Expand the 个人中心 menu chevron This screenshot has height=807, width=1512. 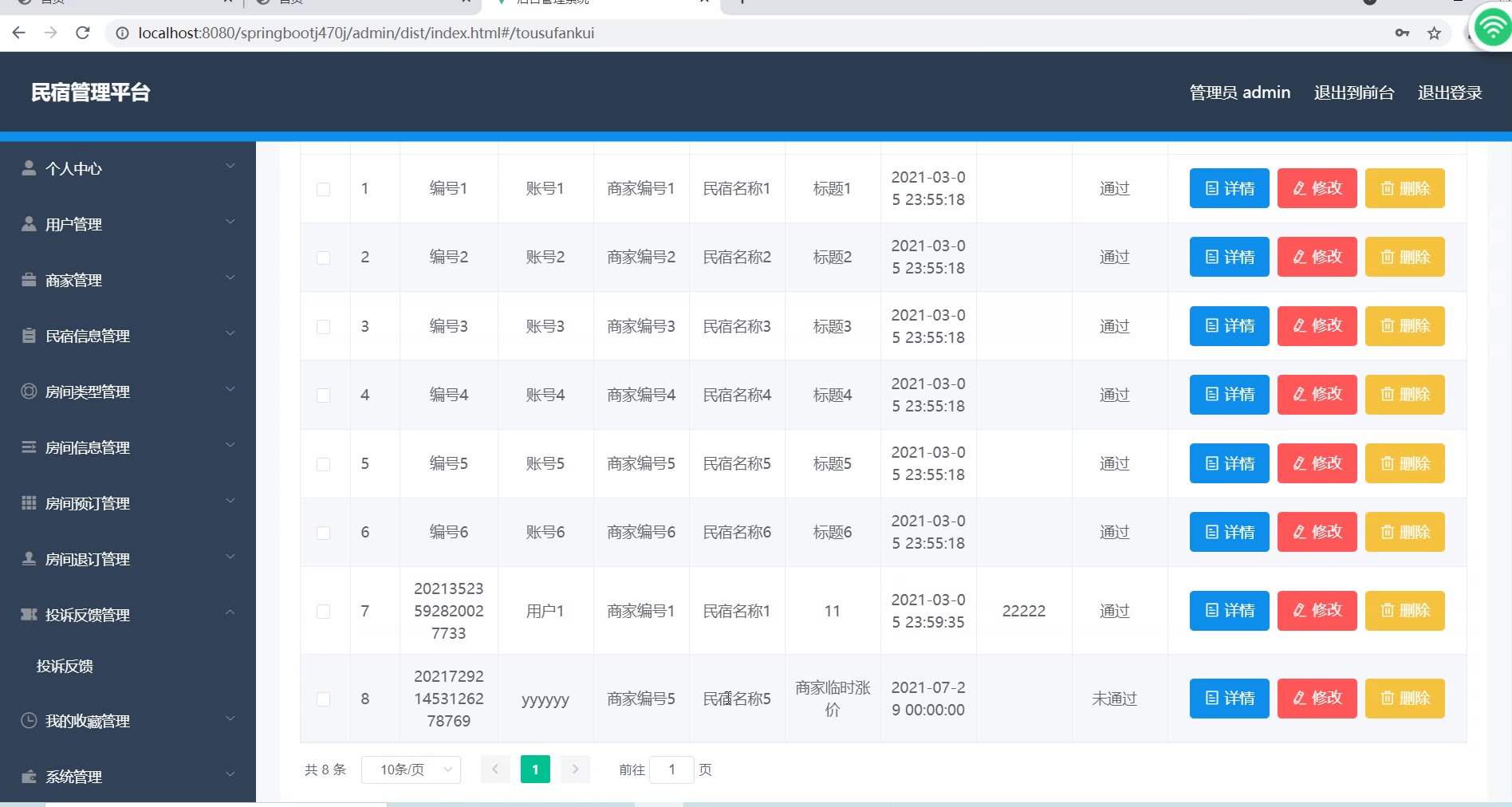[230, 166]
